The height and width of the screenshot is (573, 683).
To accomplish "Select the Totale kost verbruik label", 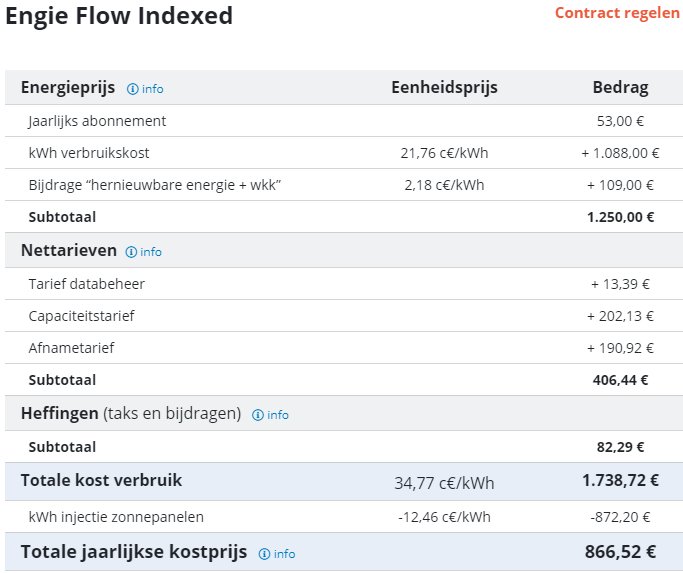I will pos(101,480).
